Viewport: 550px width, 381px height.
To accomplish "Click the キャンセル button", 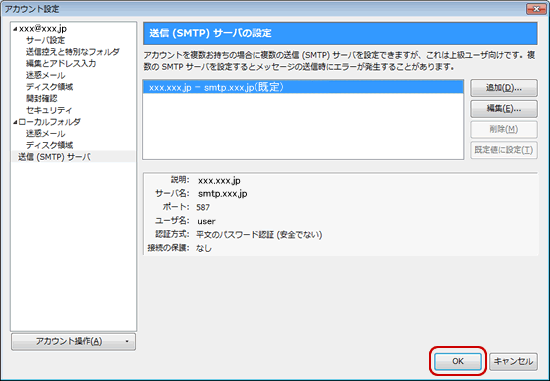I will pyautogui.click(x=513, y=361).
